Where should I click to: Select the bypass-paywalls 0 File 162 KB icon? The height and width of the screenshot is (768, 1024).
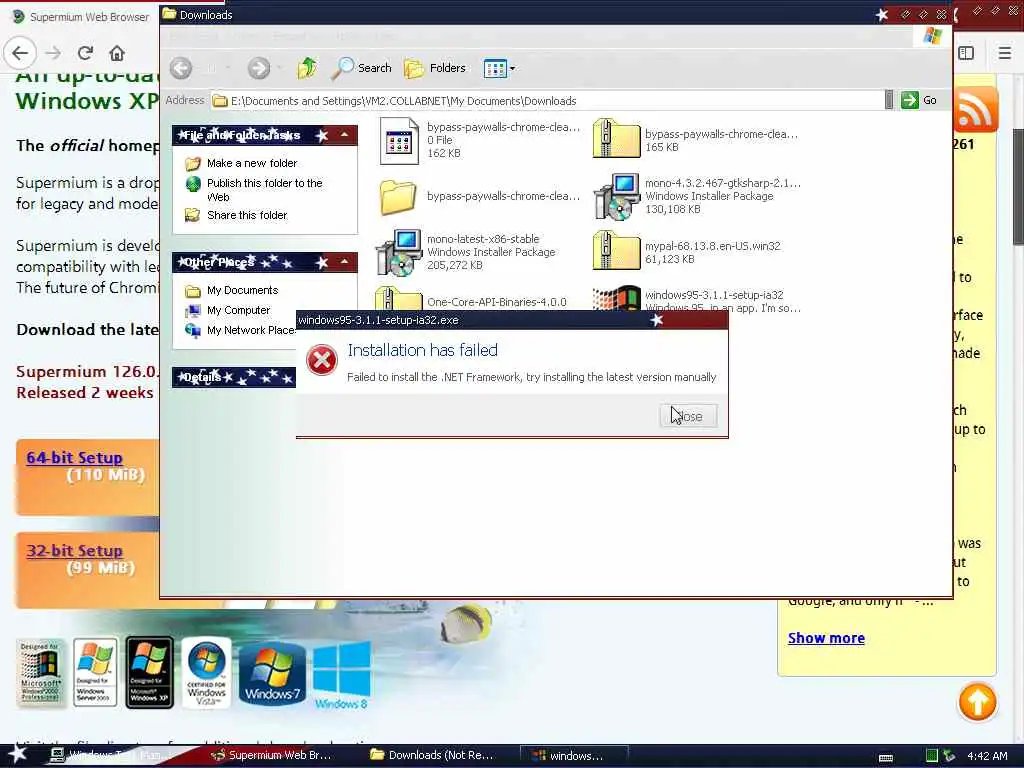coord(399,140)
